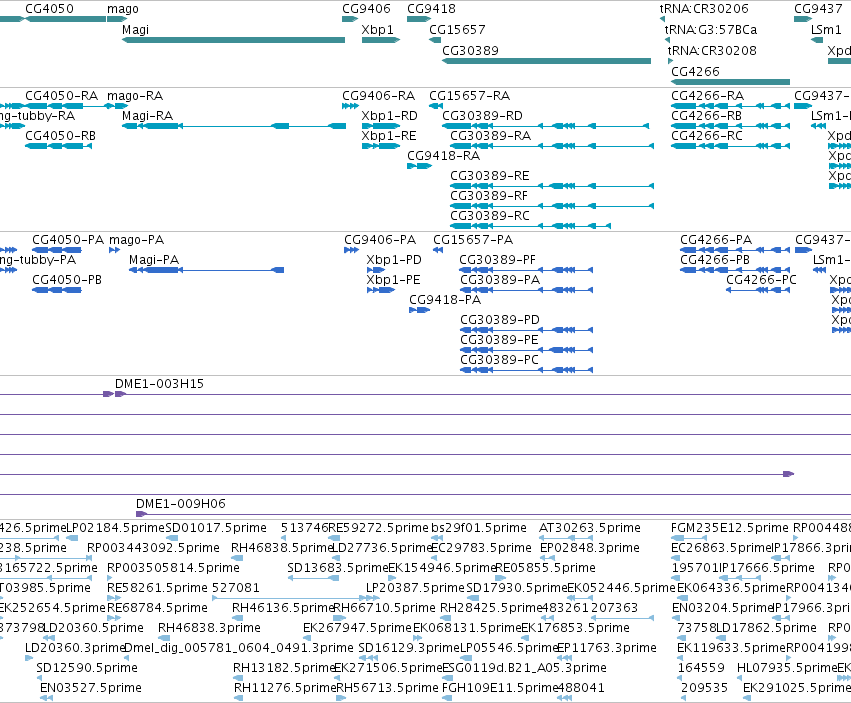The image size is (851, 703).
Task: Select the CG30389-RD transcript
Action: click(x=545, y=126)
